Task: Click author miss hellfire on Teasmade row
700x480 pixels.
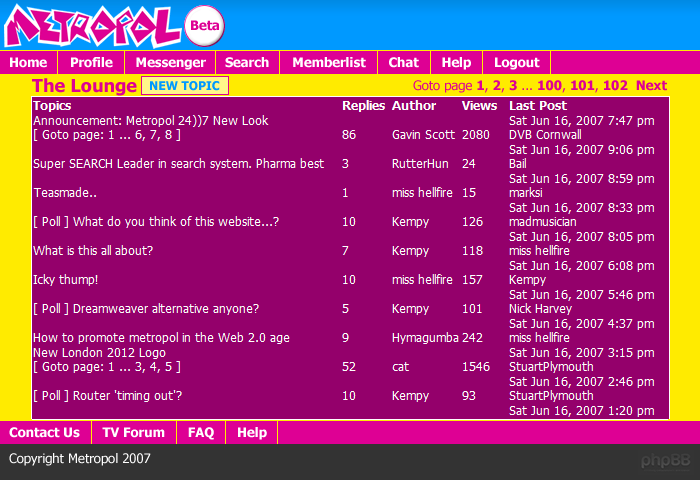Action: [422, 193]
